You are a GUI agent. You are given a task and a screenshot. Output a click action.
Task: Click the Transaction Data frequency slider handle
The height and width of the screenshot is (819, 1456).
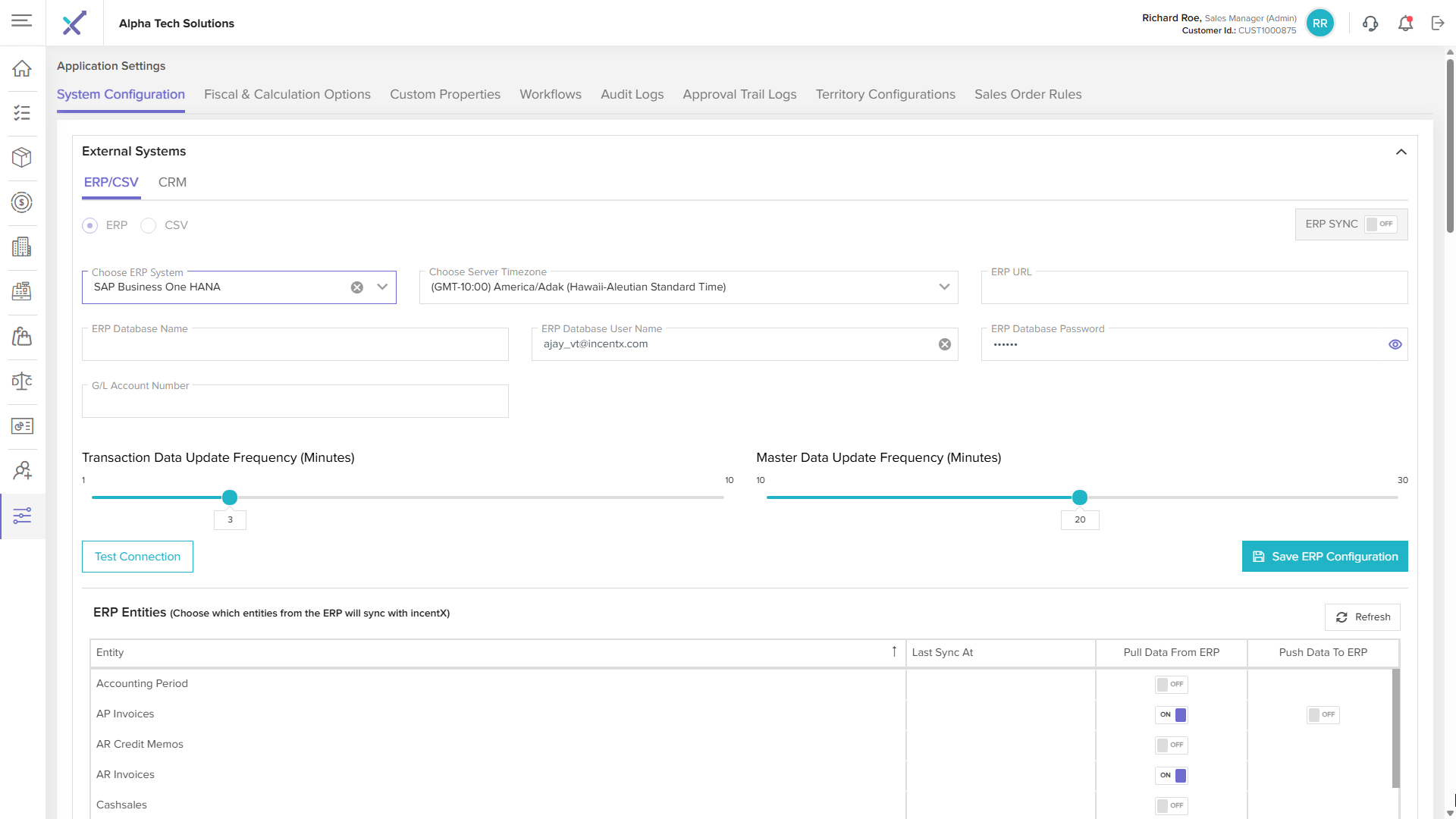click(230, 498)
